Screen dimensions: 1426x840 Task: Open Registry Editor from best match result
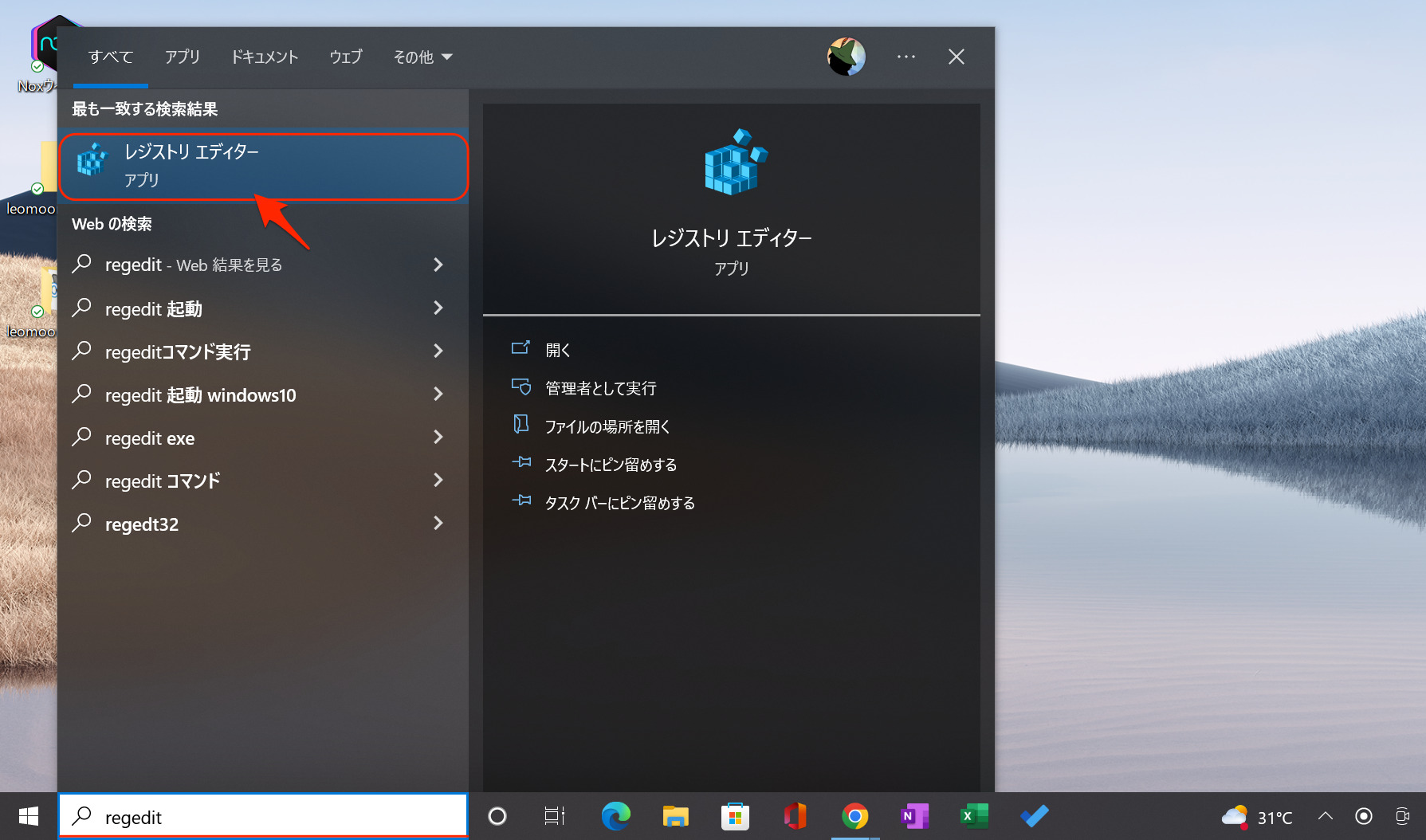pyautogui.click(x=263, y=166)
